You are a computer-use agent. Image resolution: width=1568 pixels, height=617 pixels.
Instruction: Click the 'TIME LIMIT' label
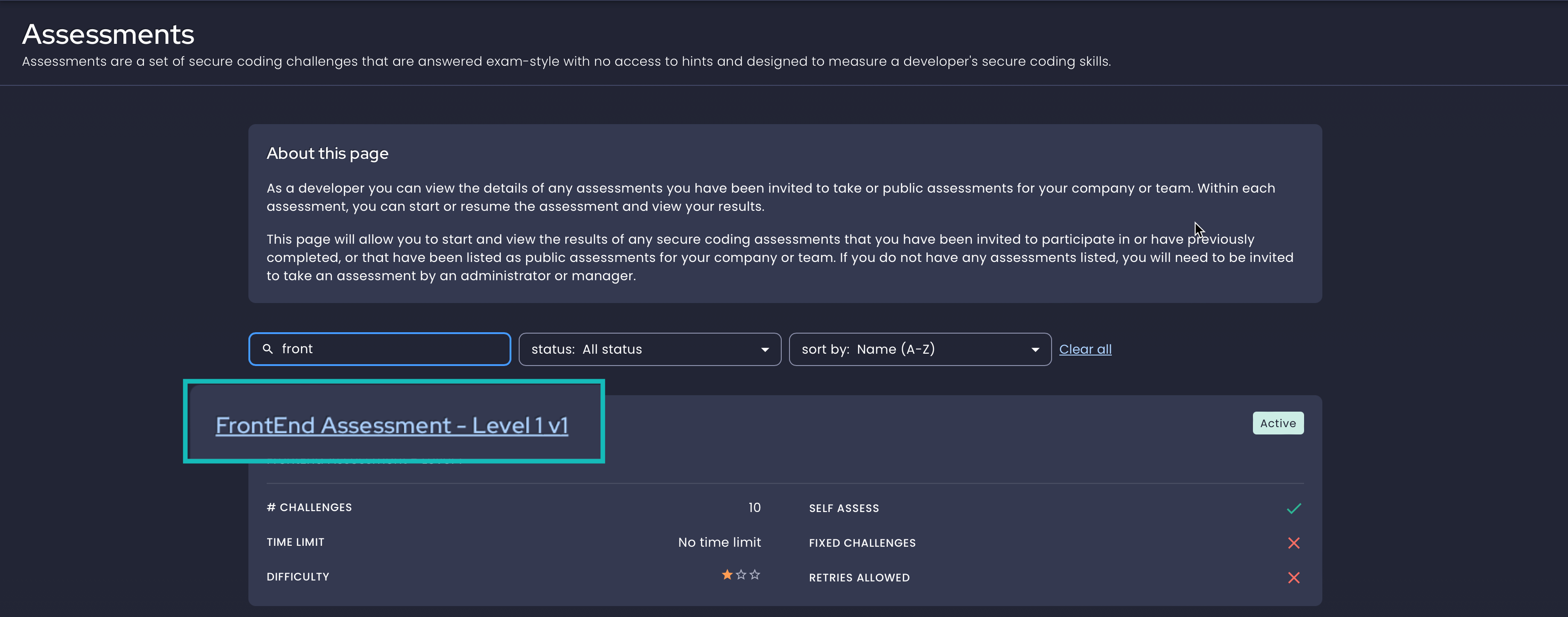point(295,542)
